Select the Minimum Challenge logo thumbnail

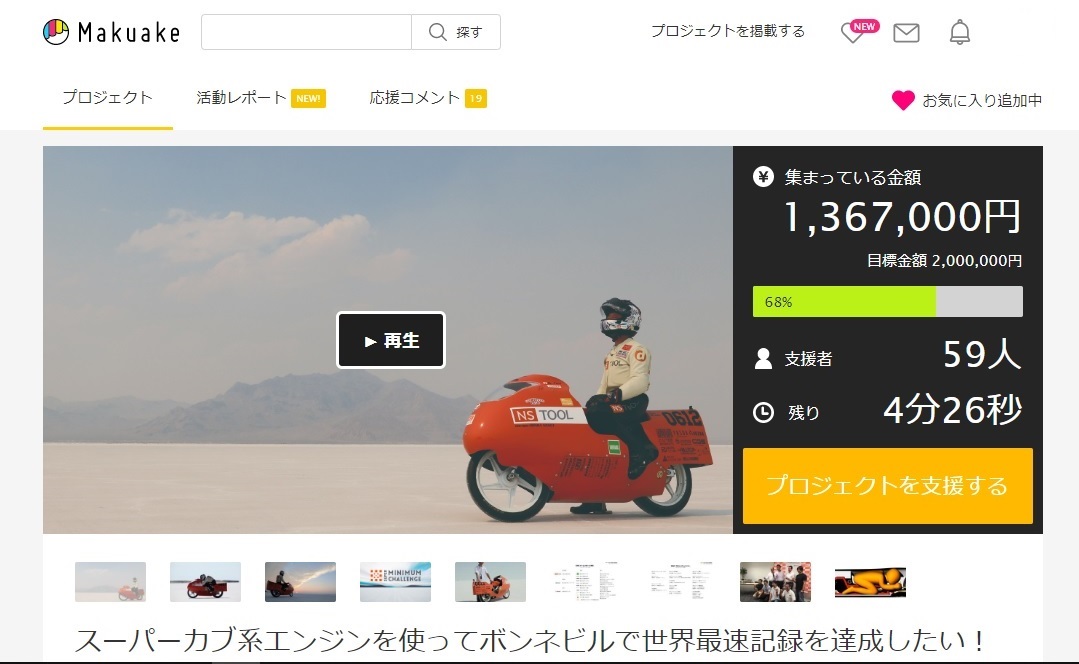(x=395, y=581)
